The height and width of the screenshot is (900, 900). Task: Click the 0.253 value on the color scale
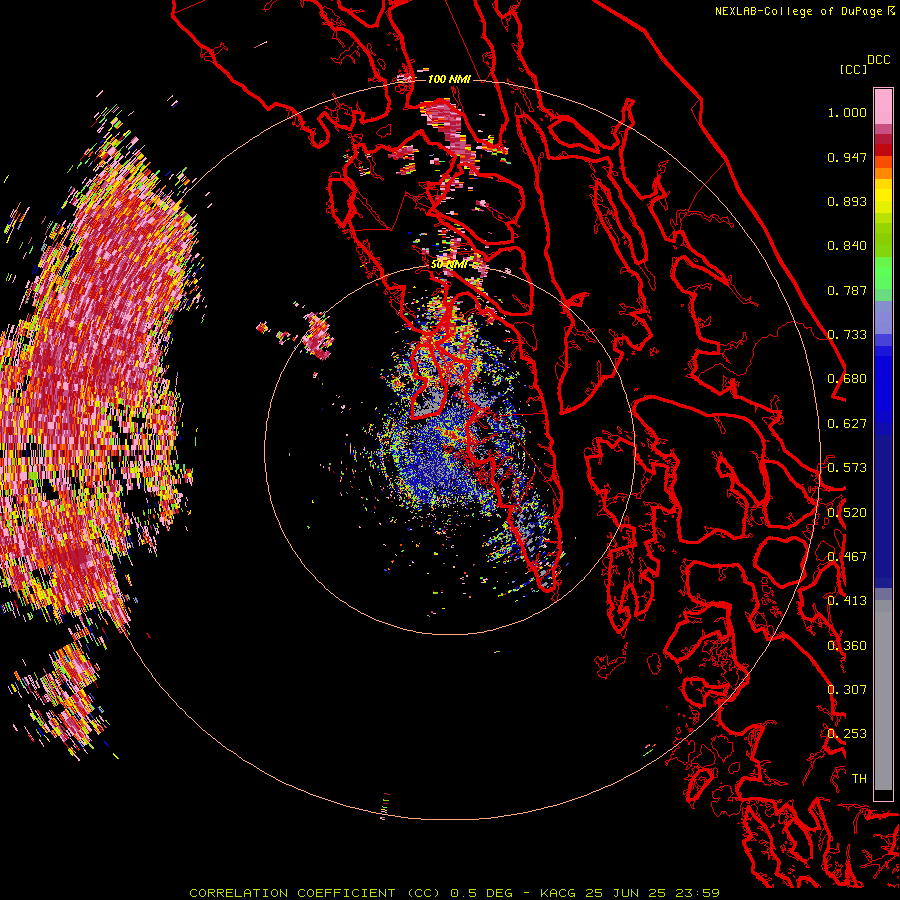point(847,734)
